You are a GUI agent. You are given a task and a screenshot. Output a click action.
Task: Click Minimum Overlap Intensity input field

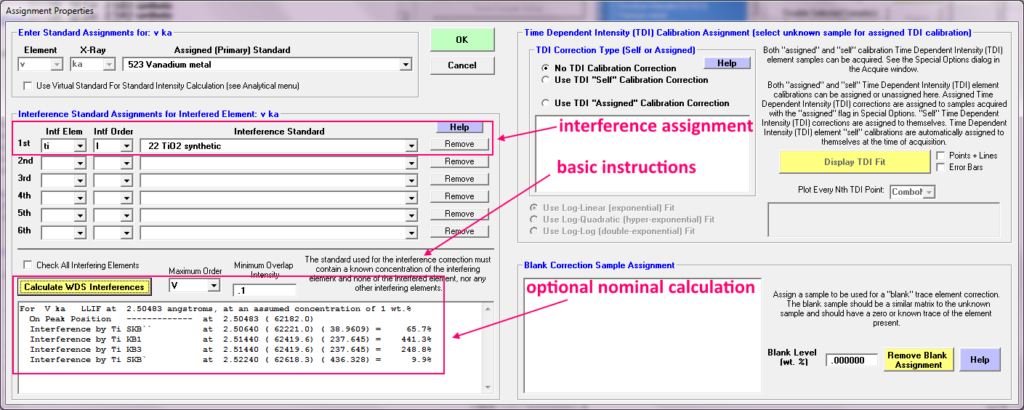click(x=264, y=290)
